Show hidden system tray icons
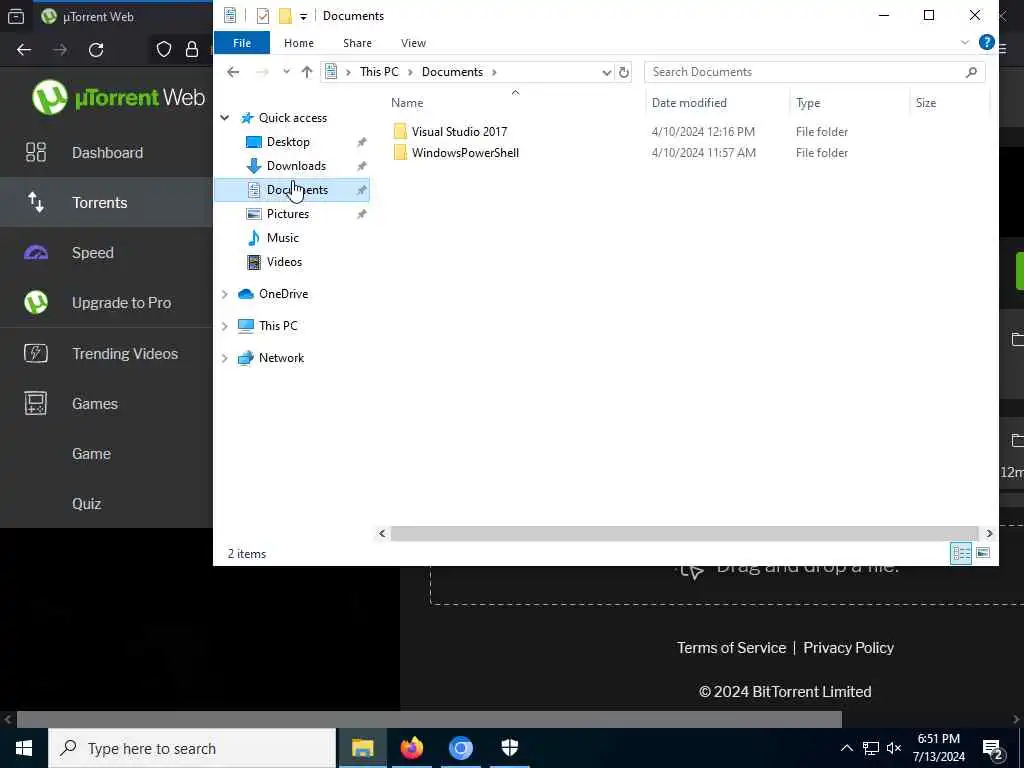The height and width of the screenshot is (768, 1024). (846, 748)
